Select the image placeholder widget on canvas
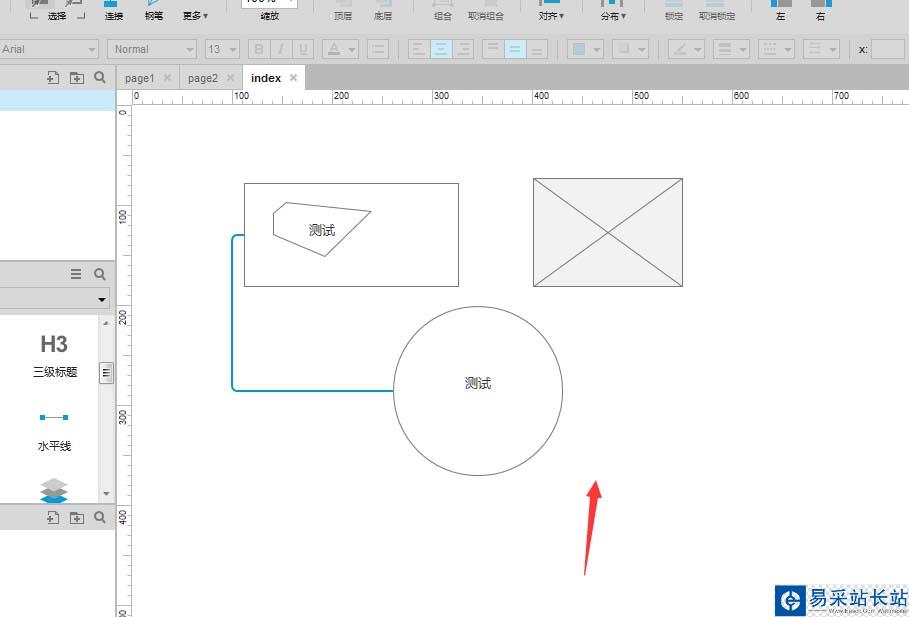This screenshot has width=909, height=617. (x=608, y=232)
